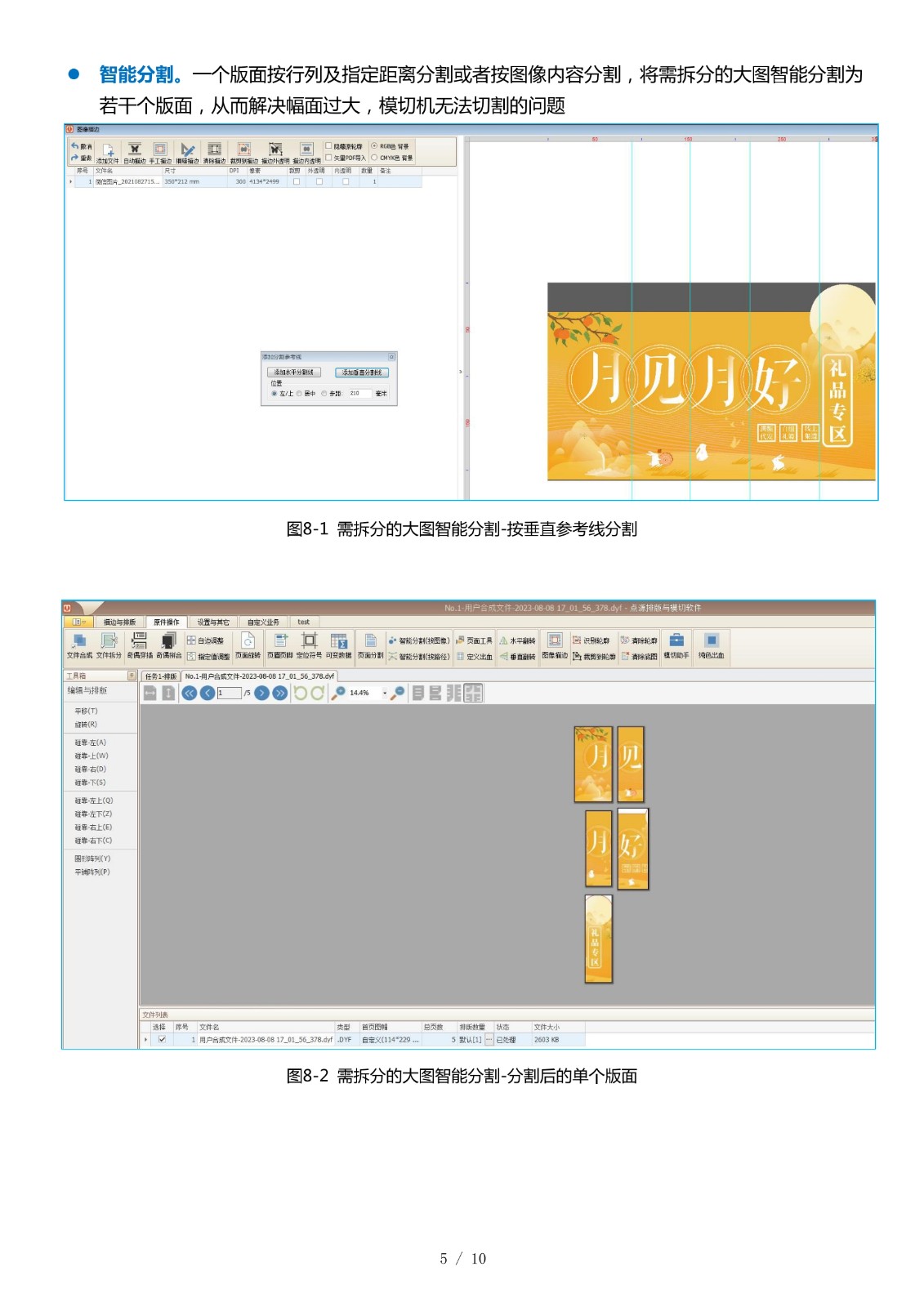Tick 内透明 checkbox in file row
The height and width of the screenshot is (1307, 924).
coord(346,181)
